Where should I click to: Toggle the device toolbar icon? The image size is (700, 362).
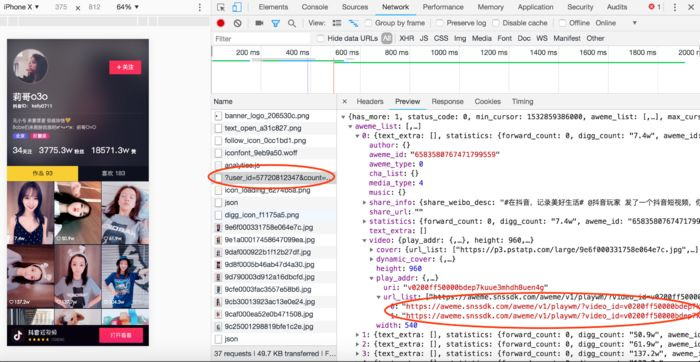pos(237,7)
